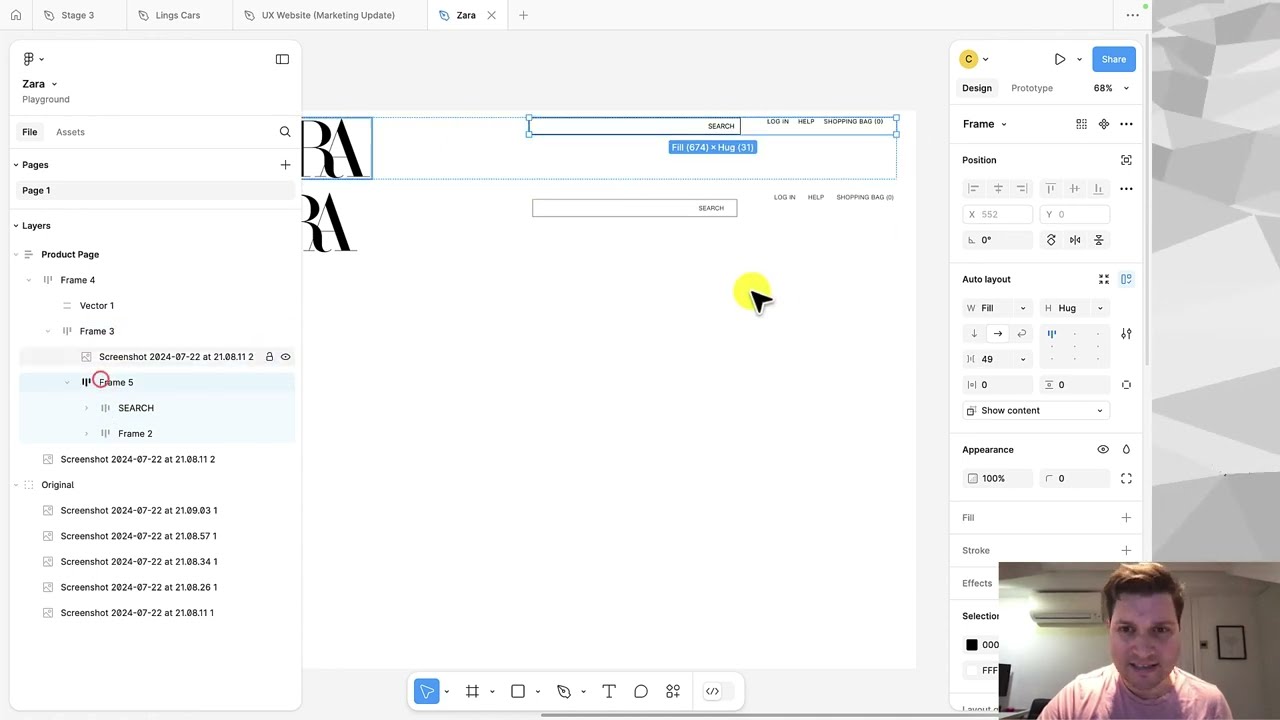The width and height of the screenshot is (1280, 720).
Task: Open a new file tab with plus
Action: click(x=523, y=15)
